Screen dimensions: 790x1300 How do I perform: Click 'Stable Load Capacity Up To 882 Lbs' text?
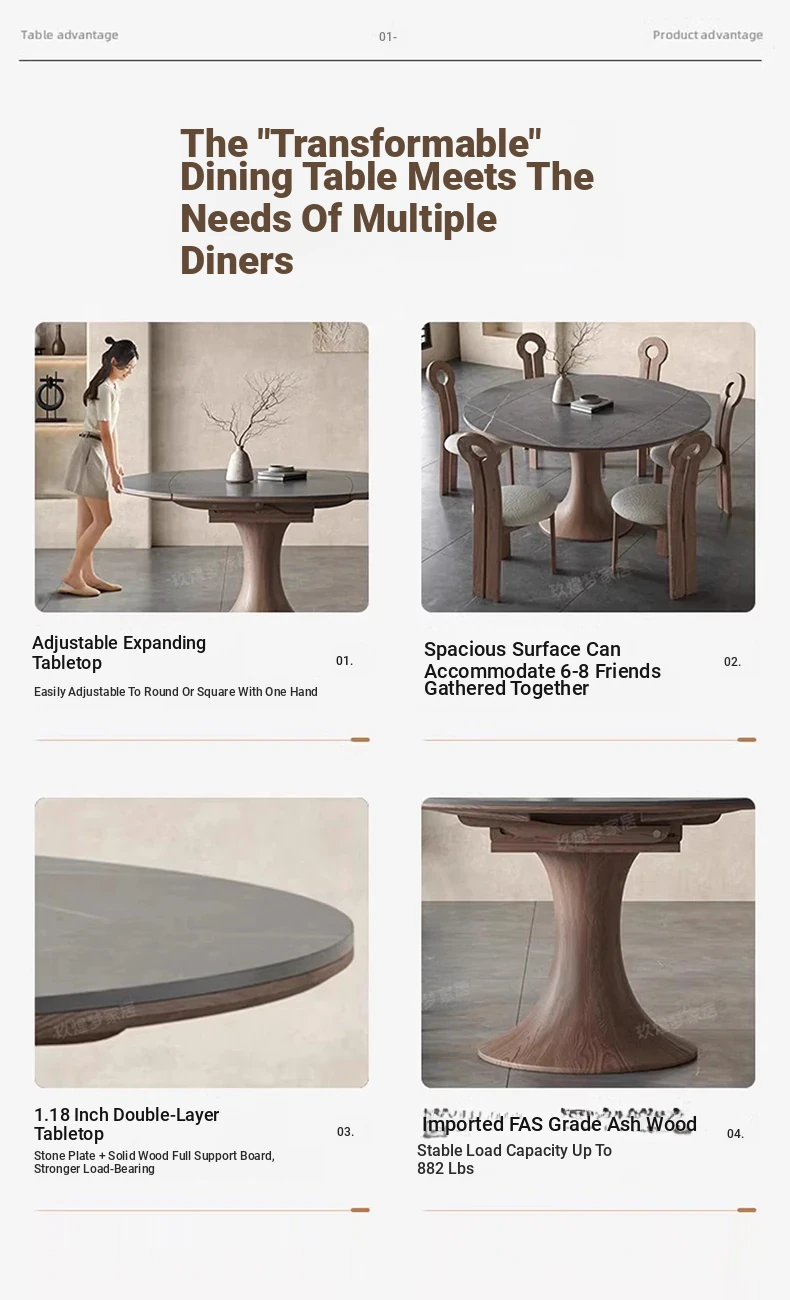(515, 1160)
